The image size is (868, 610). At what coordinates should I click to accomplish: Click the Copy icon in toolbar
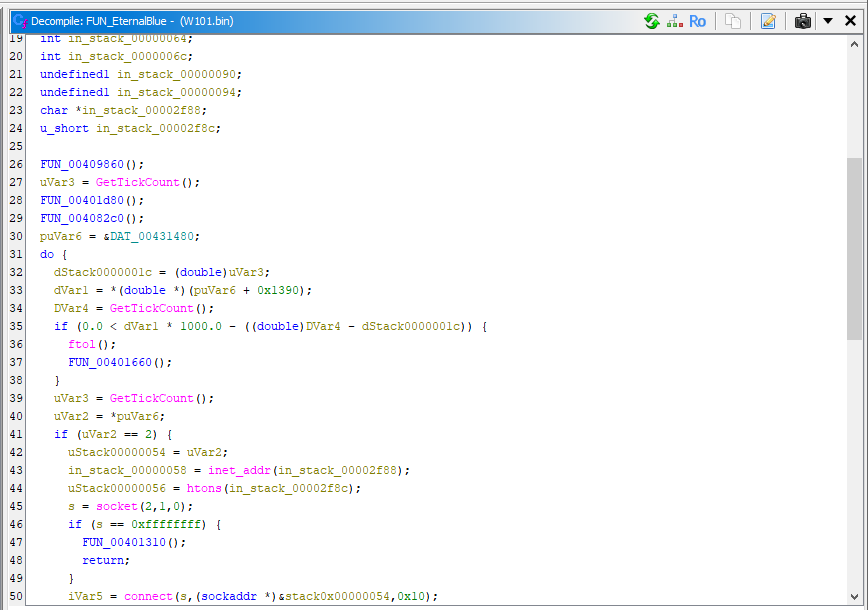pos(733,21)
